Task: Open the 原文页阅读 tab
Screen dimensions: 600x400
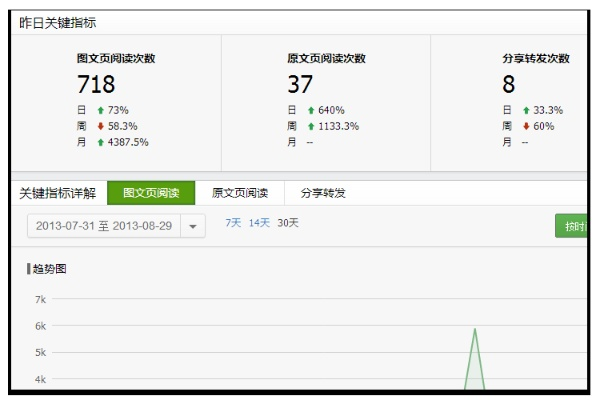Action: (x=240, y=193)
